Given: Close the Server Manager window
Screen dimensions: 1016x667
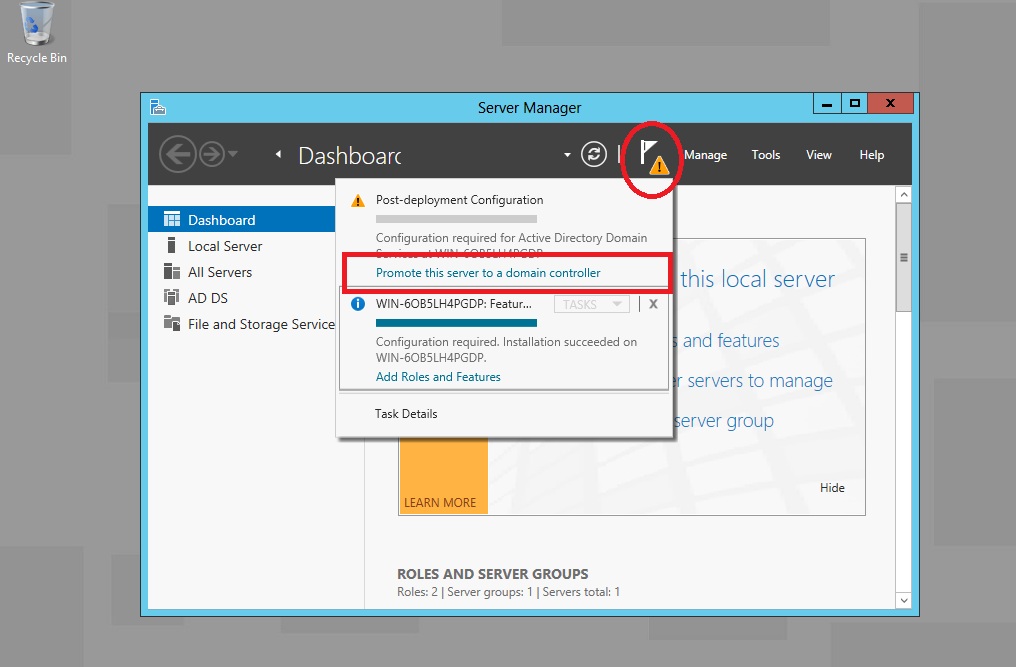Looking at the screenshot, I should [890, 104].
